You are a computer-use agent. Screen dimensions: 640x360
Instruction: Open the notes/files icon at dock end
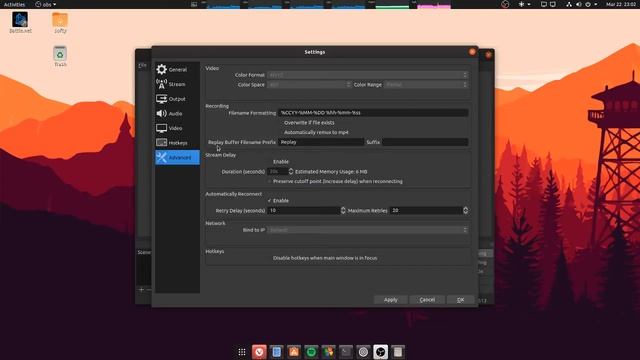(x=398, y=352)
